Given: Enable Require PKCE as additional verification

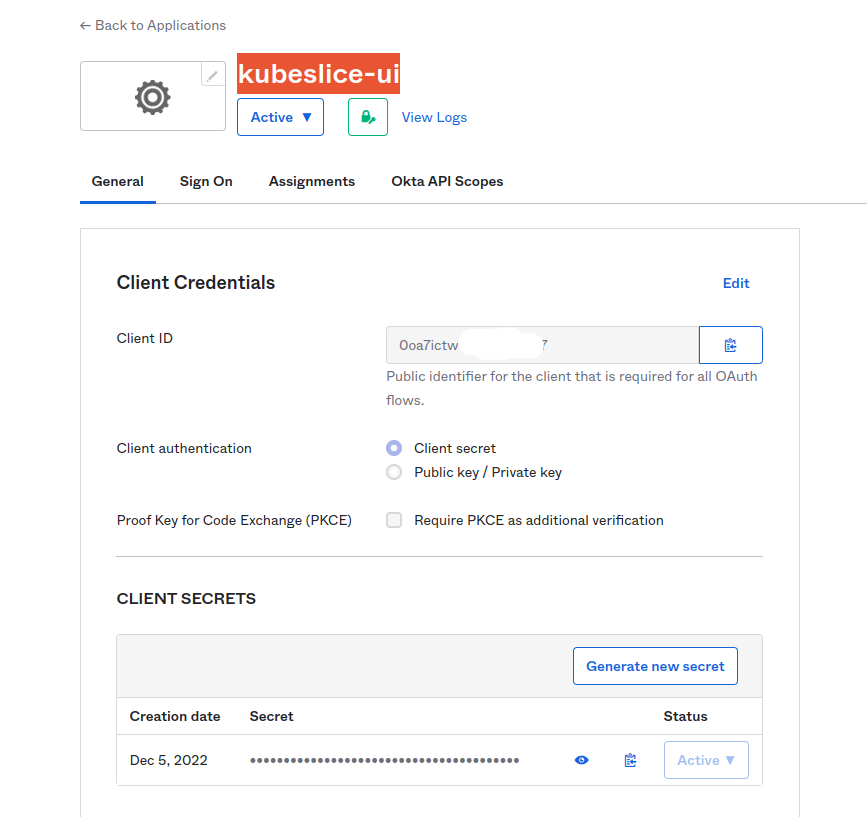Looking at the screenshot, I should (x=394, y=520).
